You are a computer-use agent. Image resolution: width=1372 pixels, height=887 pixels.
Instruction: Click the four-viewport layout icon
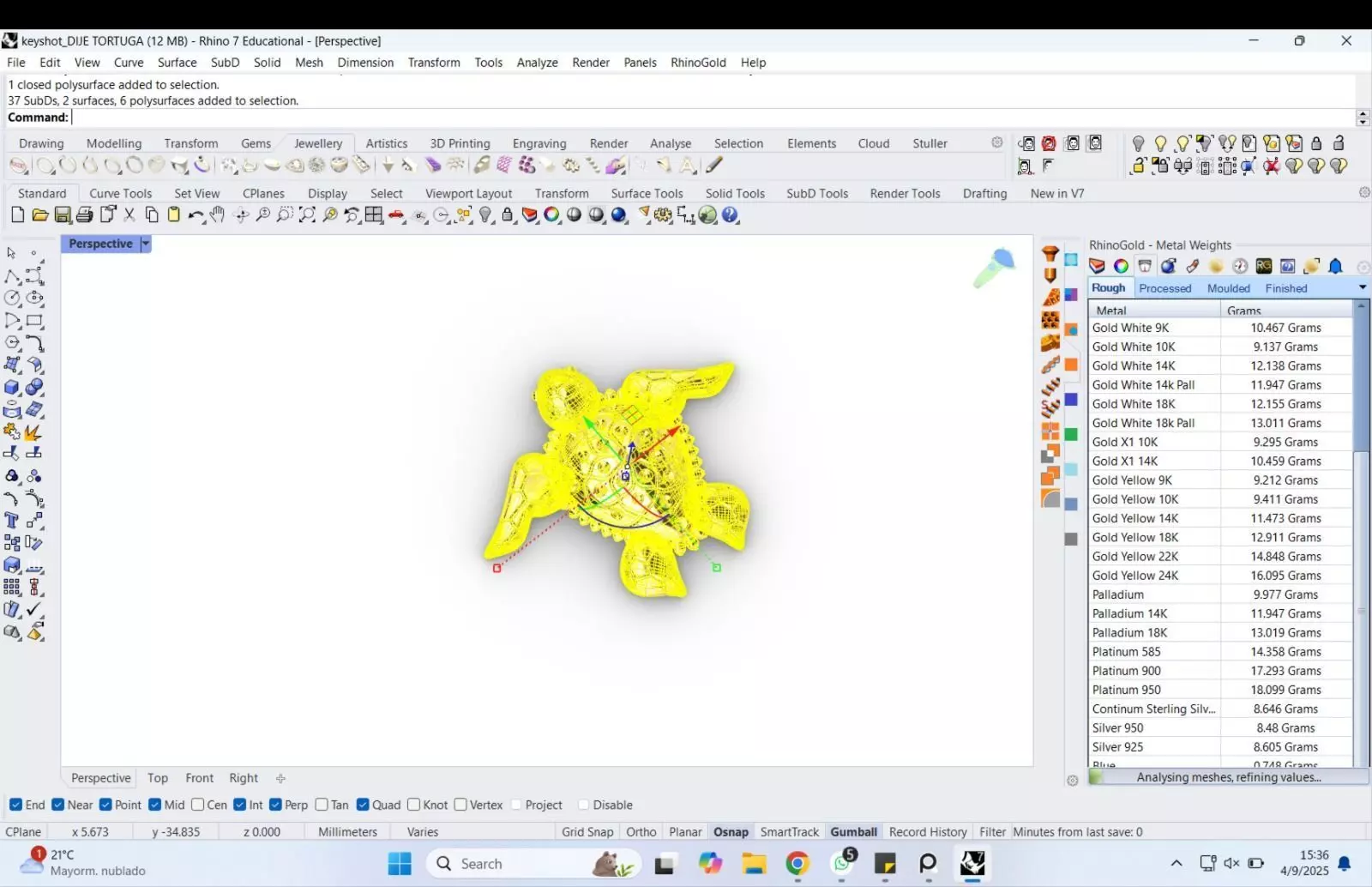click(x=374, y=215)
